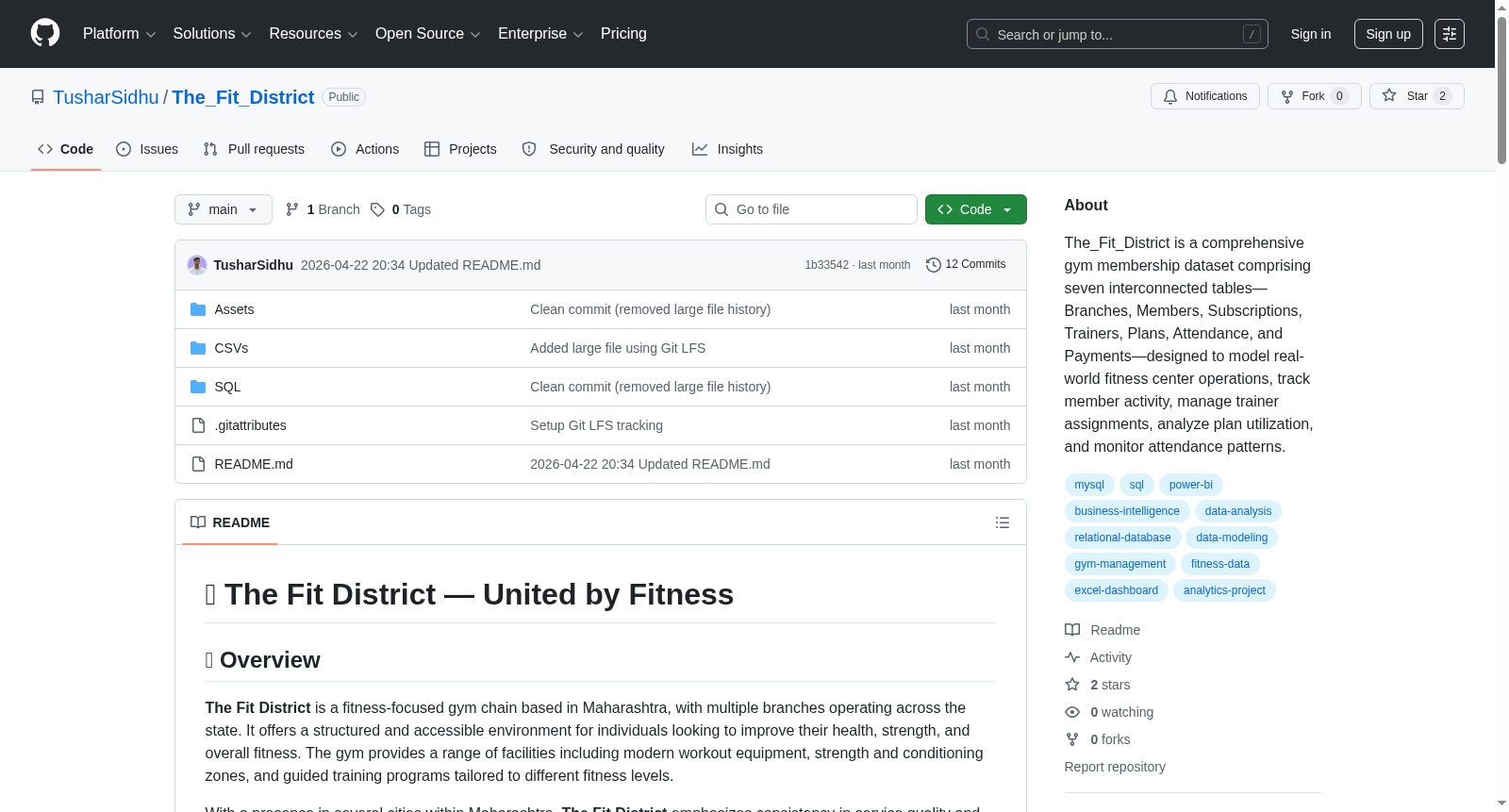Open the SQL folder icon
Viewport: 1509px width, 812px height.
pos(198,387)
